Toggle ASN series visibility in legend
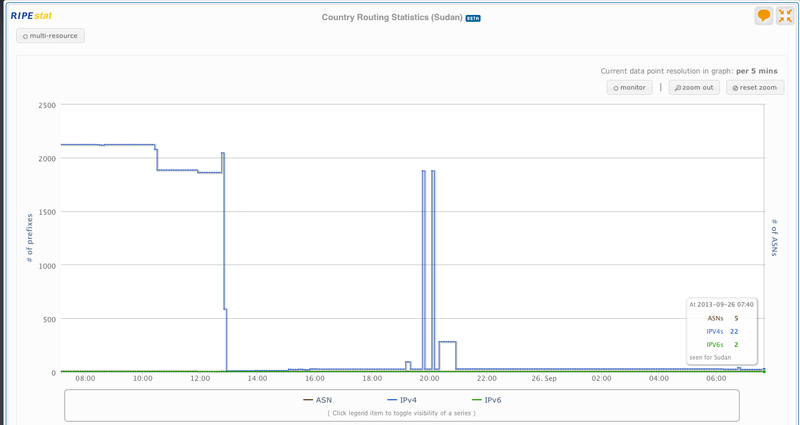 coord(317,400)
